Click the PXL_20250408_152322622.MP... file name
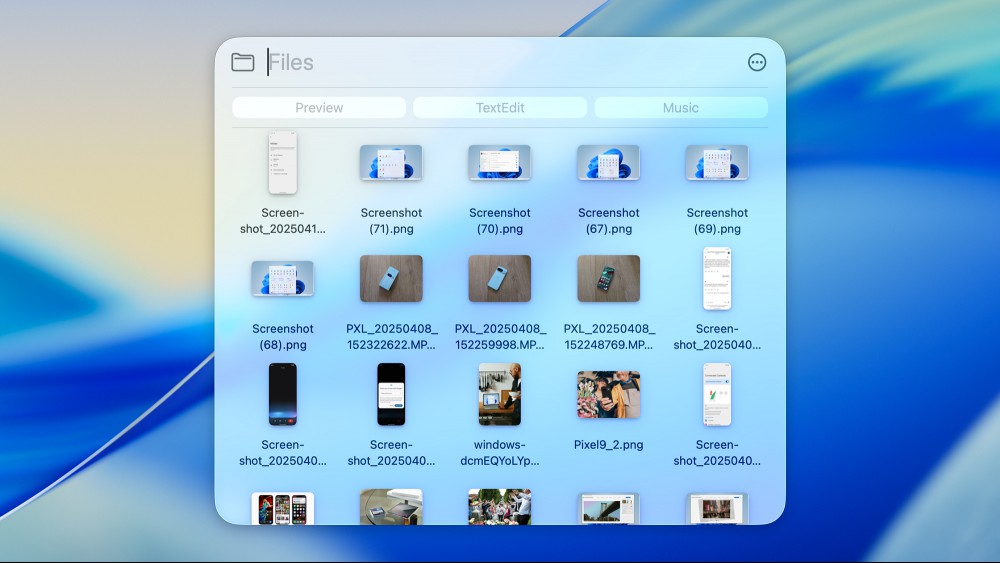Viewport: 1000px width, 563px height. pyautogui.click(x=392, y=337)
